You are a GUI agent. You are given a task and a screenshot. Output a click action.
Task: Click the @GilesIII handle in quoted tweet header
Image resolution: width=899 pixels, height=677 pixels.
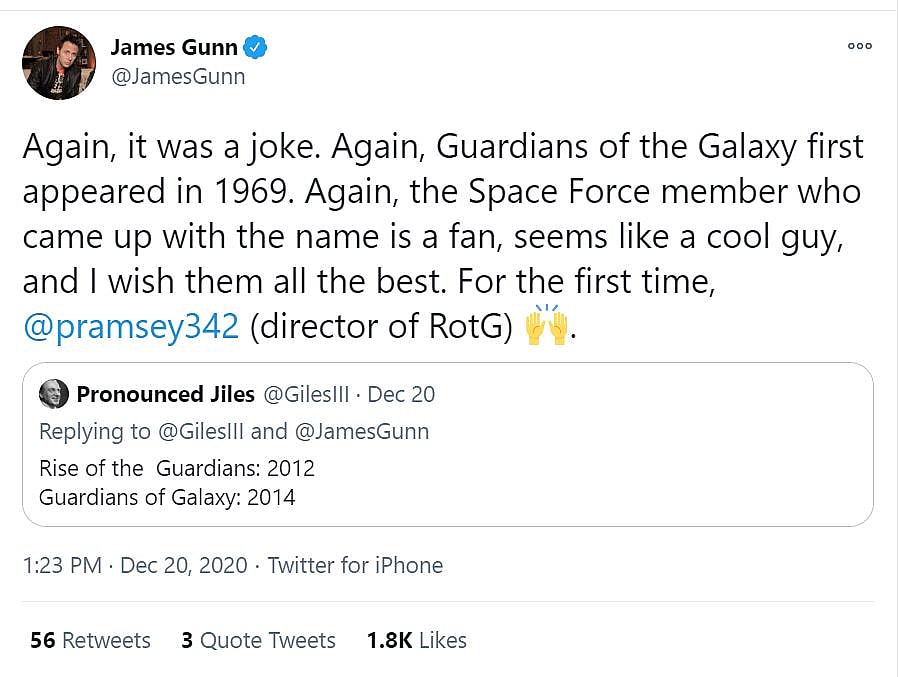pyautogui.click(x=305, y=394)
